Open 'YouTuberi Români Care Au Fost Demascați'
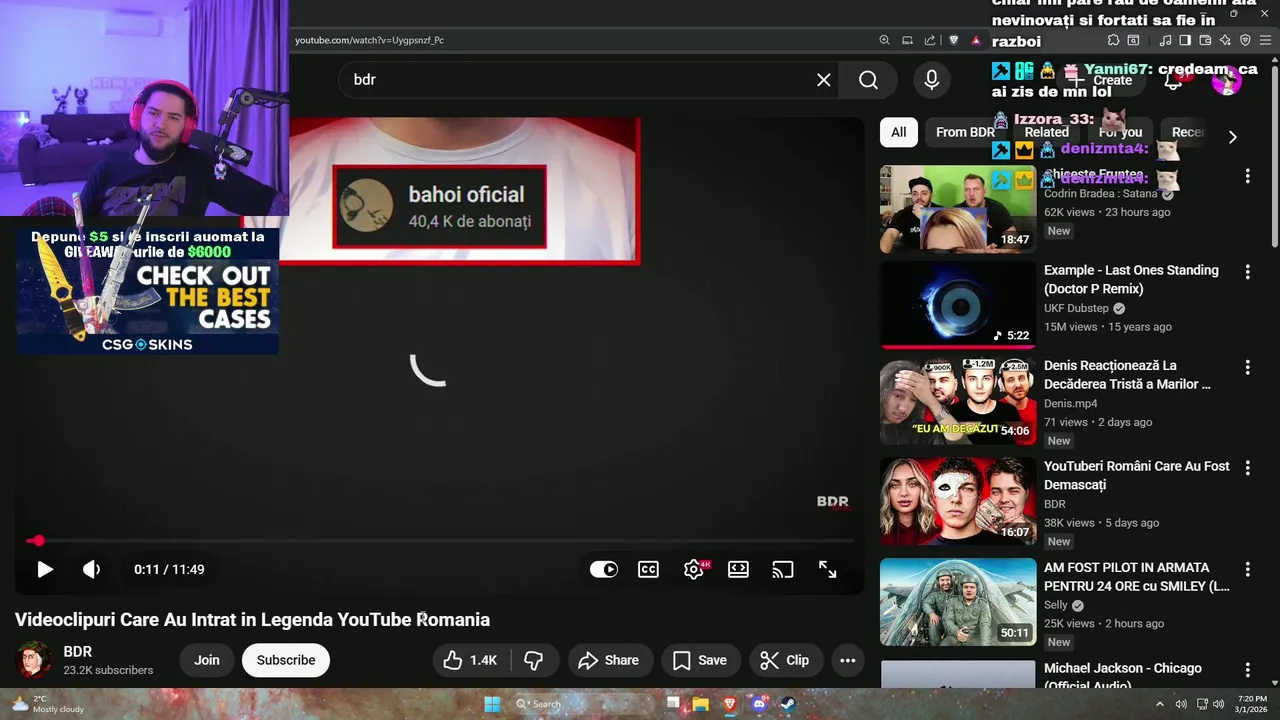Viewport: 1280px width, 720px height. pyautogui.click(x=1137, y=476)
